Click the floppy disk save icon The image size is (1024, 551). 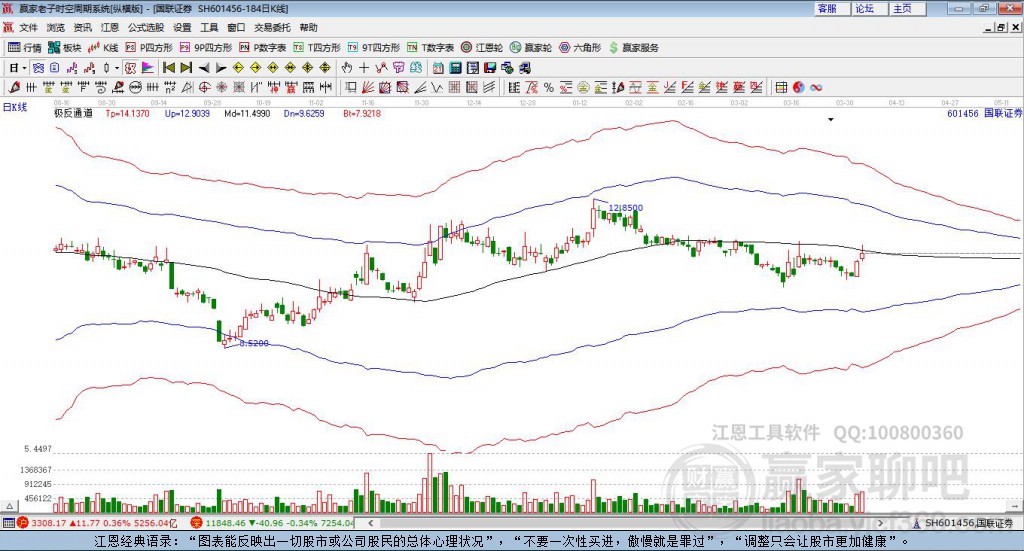click(490, 68)
